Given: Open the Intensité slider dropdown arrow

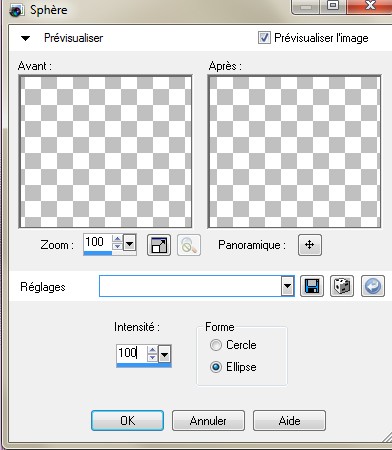Looking at the screenshot, I should (x=164, y=354).
